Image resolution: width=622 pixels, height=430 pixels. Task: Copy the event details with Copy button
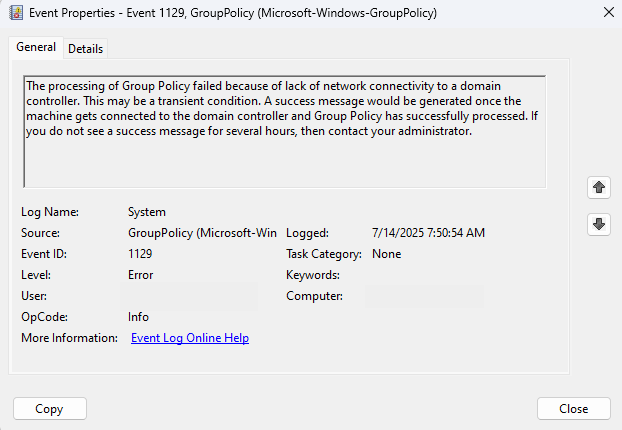tap(50, 409)
